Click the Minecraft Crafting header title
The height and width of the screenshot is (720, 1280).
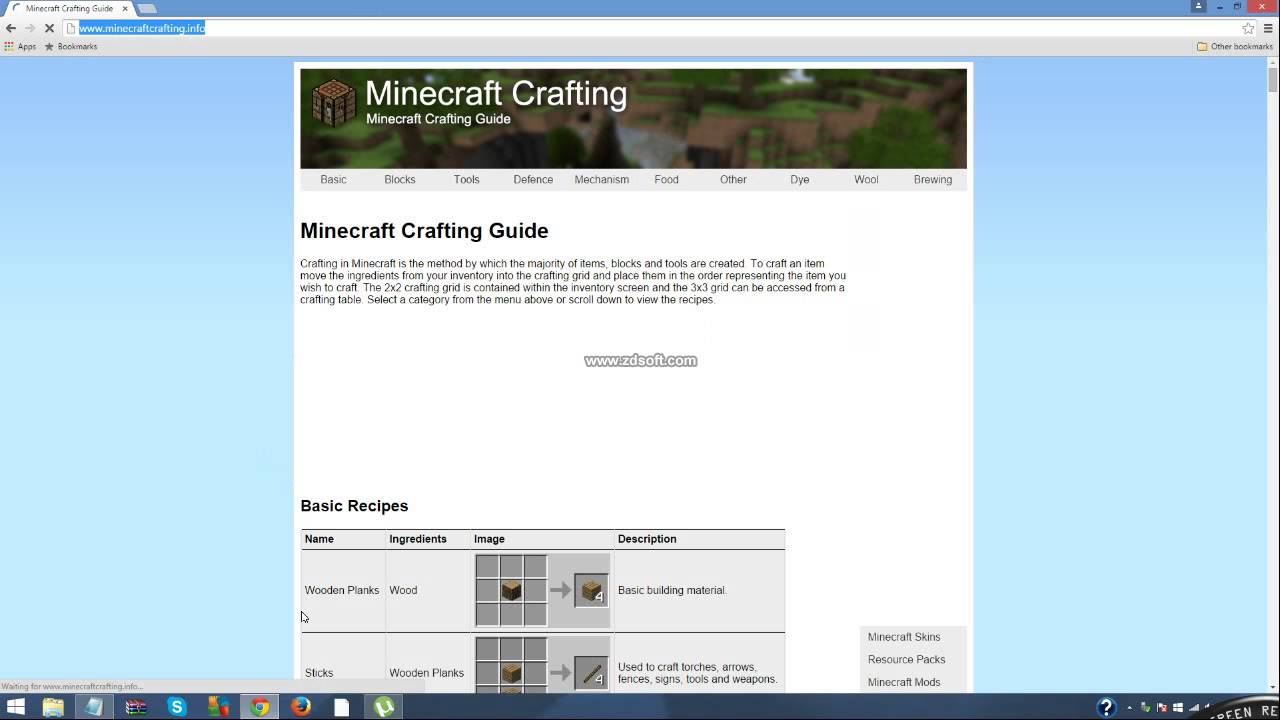(x=496, y=93)
